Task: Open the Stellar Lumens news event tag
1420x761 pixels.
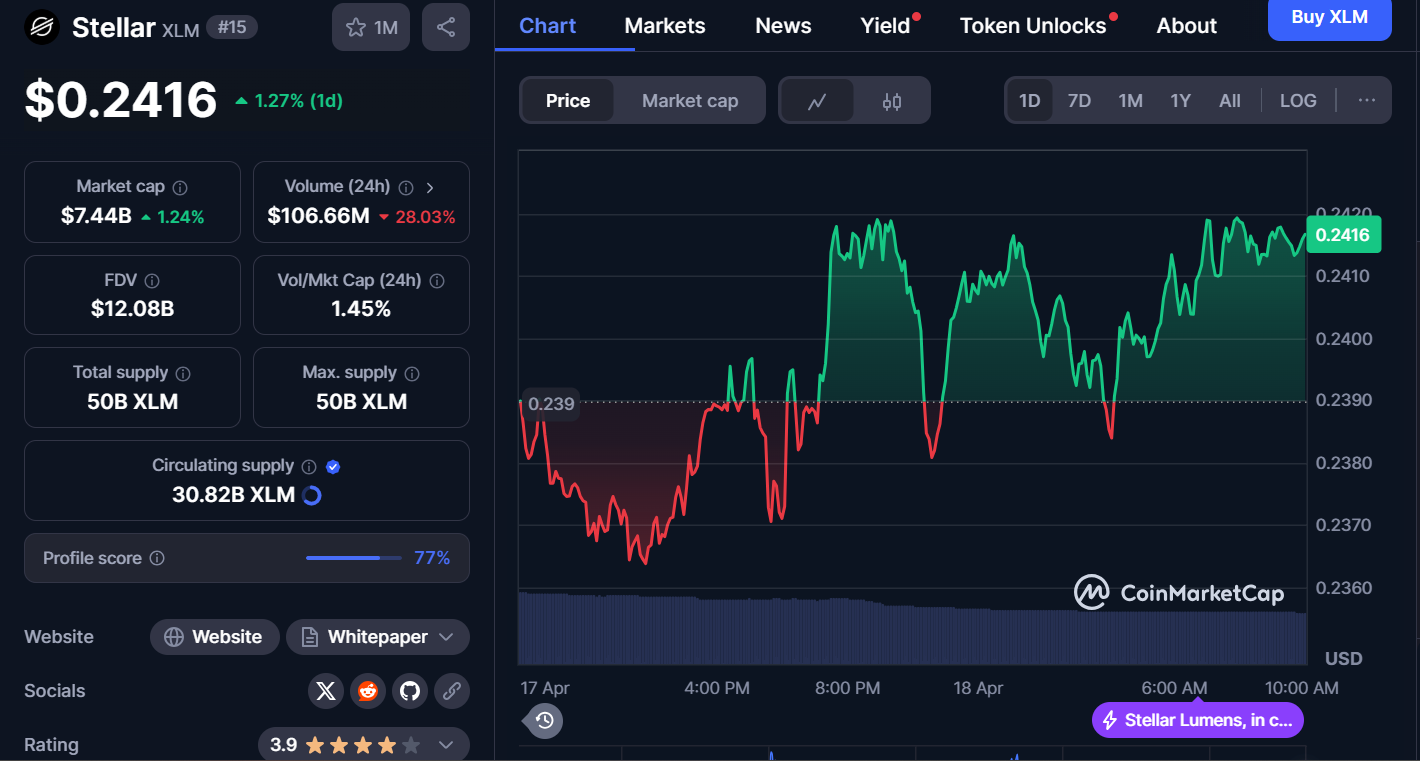Action: click(1198, 720)
